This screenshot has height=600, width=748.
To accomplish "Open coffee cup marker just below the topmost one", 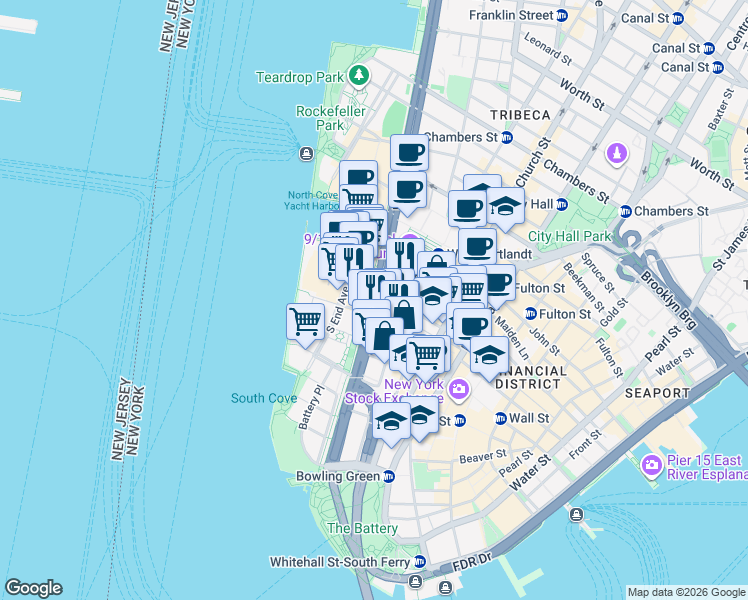I will pyautogui.click(x=407, y=191).
